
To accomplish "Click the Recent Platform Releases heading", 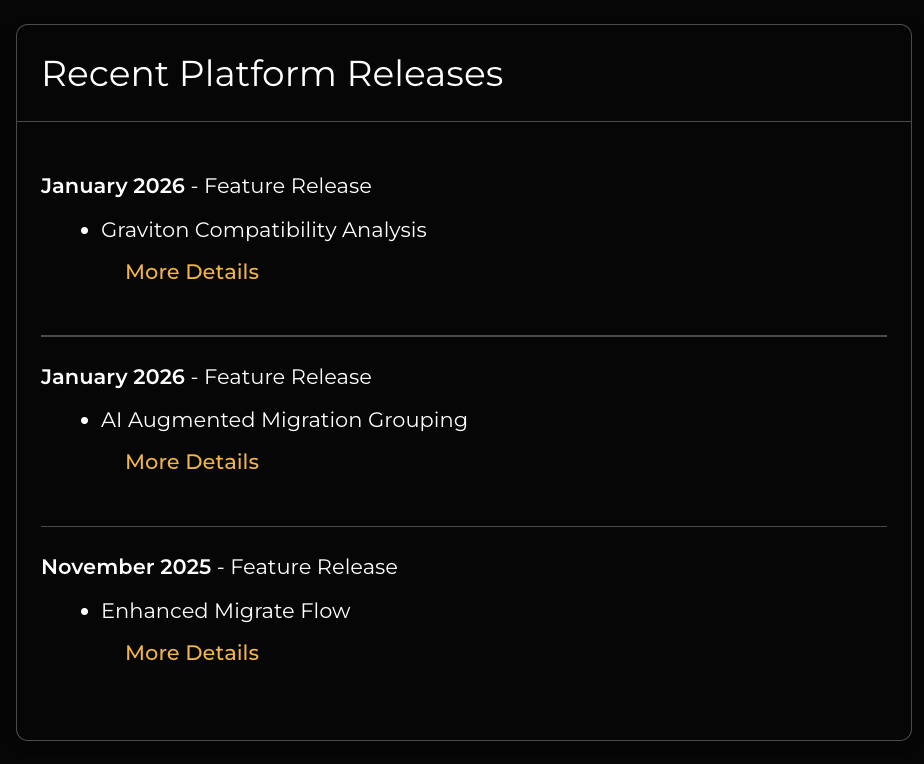I will pyautogui.click(x=272, y=74).
